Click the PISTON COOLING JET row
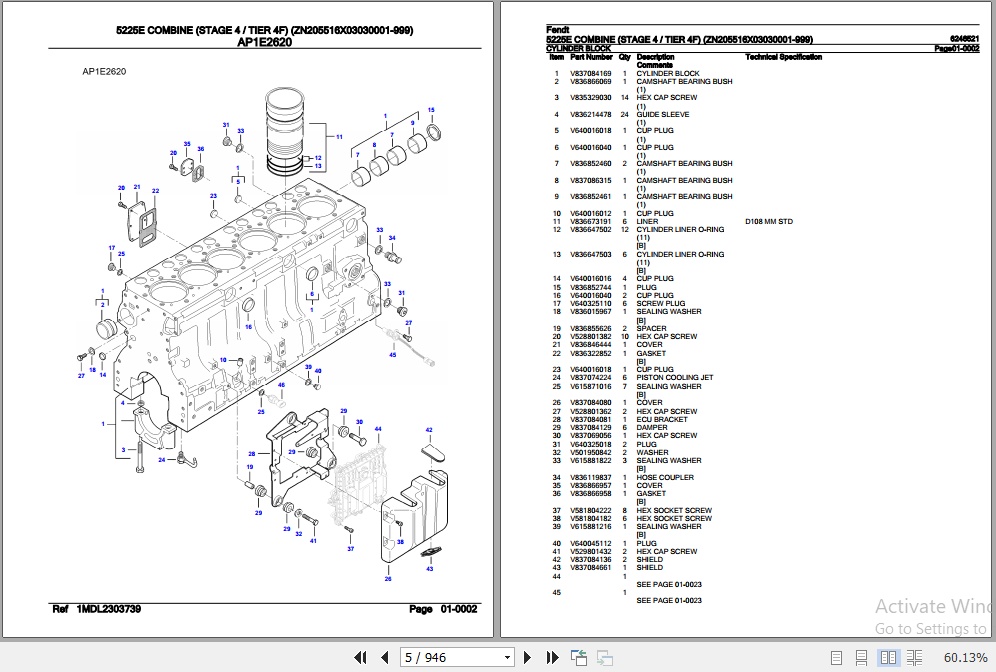This screenshot has height=672, width=996. point(675,377)
